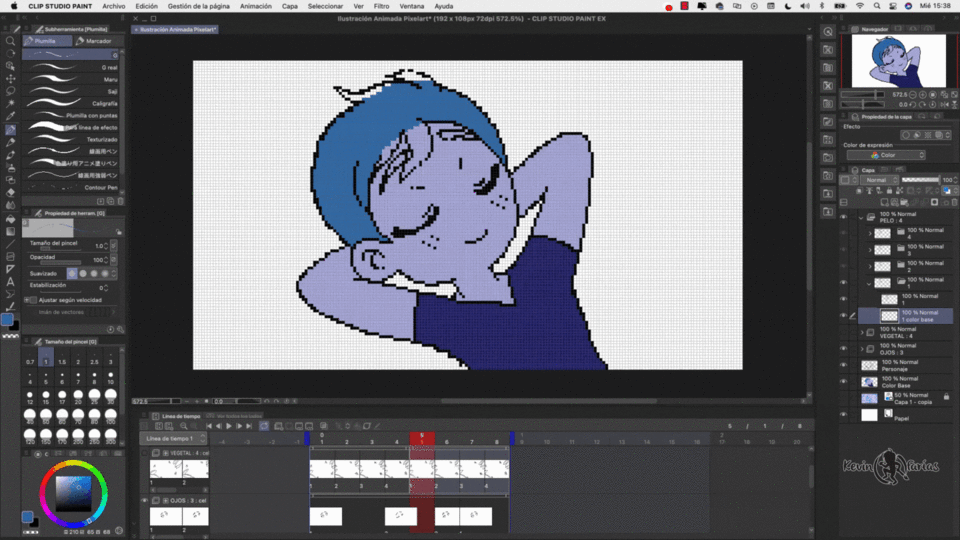The width and height of the screenshot is (960, 540).
Task: Select the eyedropper tool
Action: [10, 116]
